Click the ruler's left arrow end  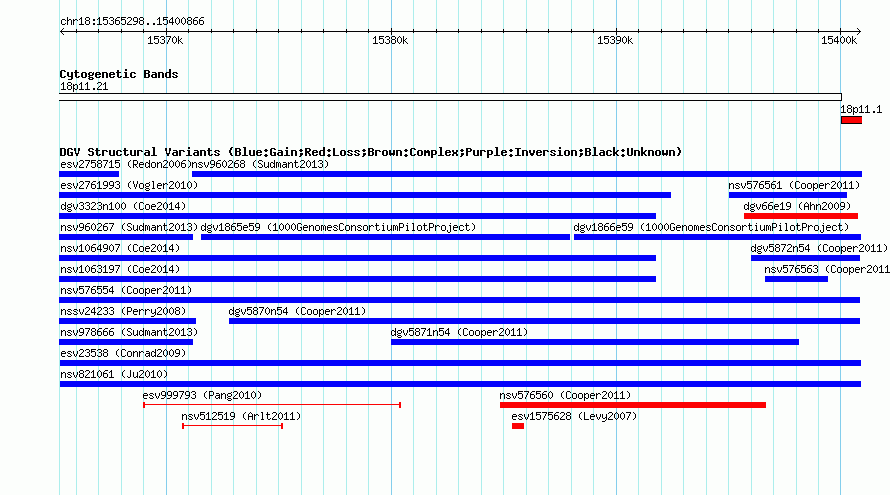tap(62, 32)
